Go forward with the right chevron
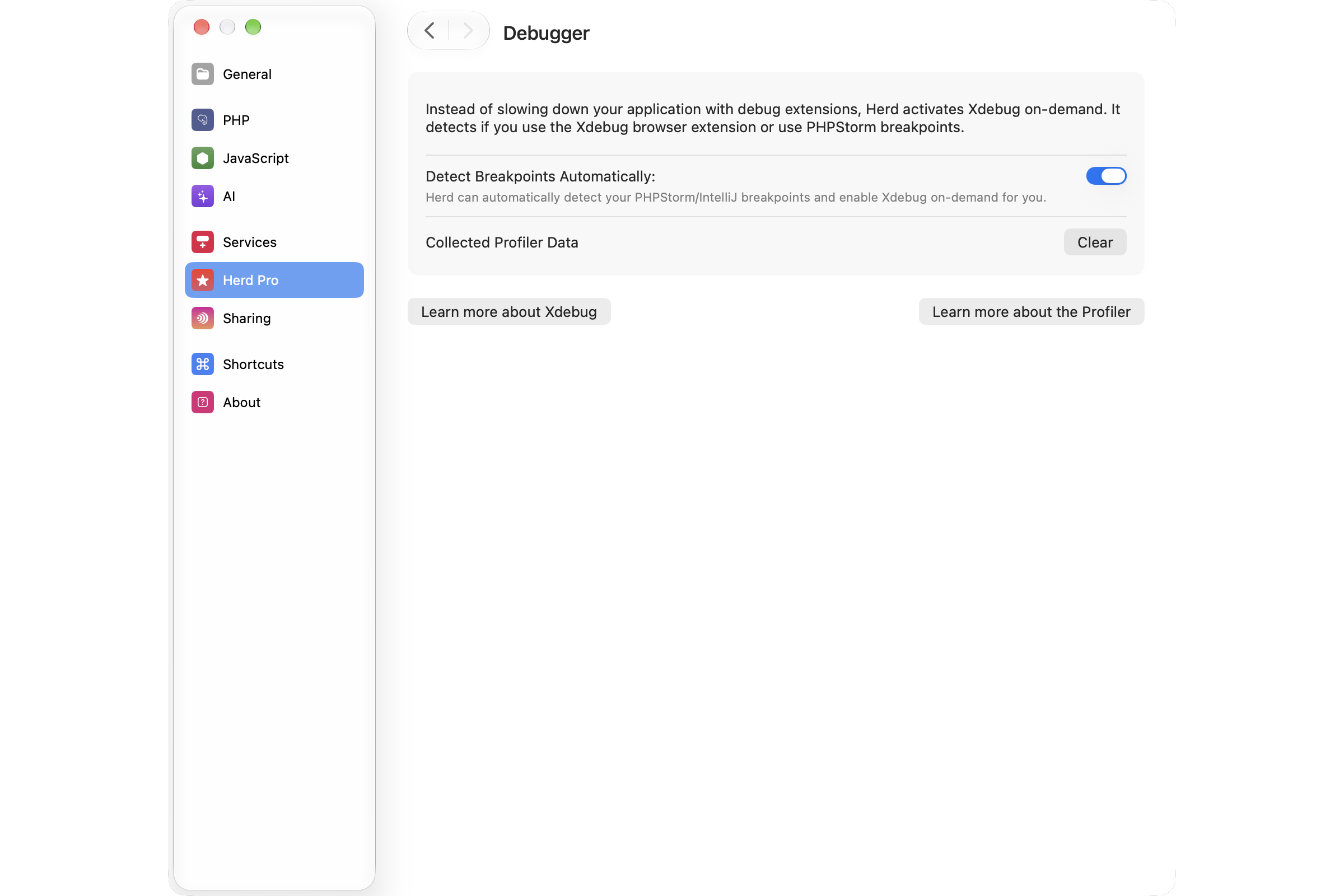Image resolution: width=1344 pixels, height=896 pixels. point(468,30)
